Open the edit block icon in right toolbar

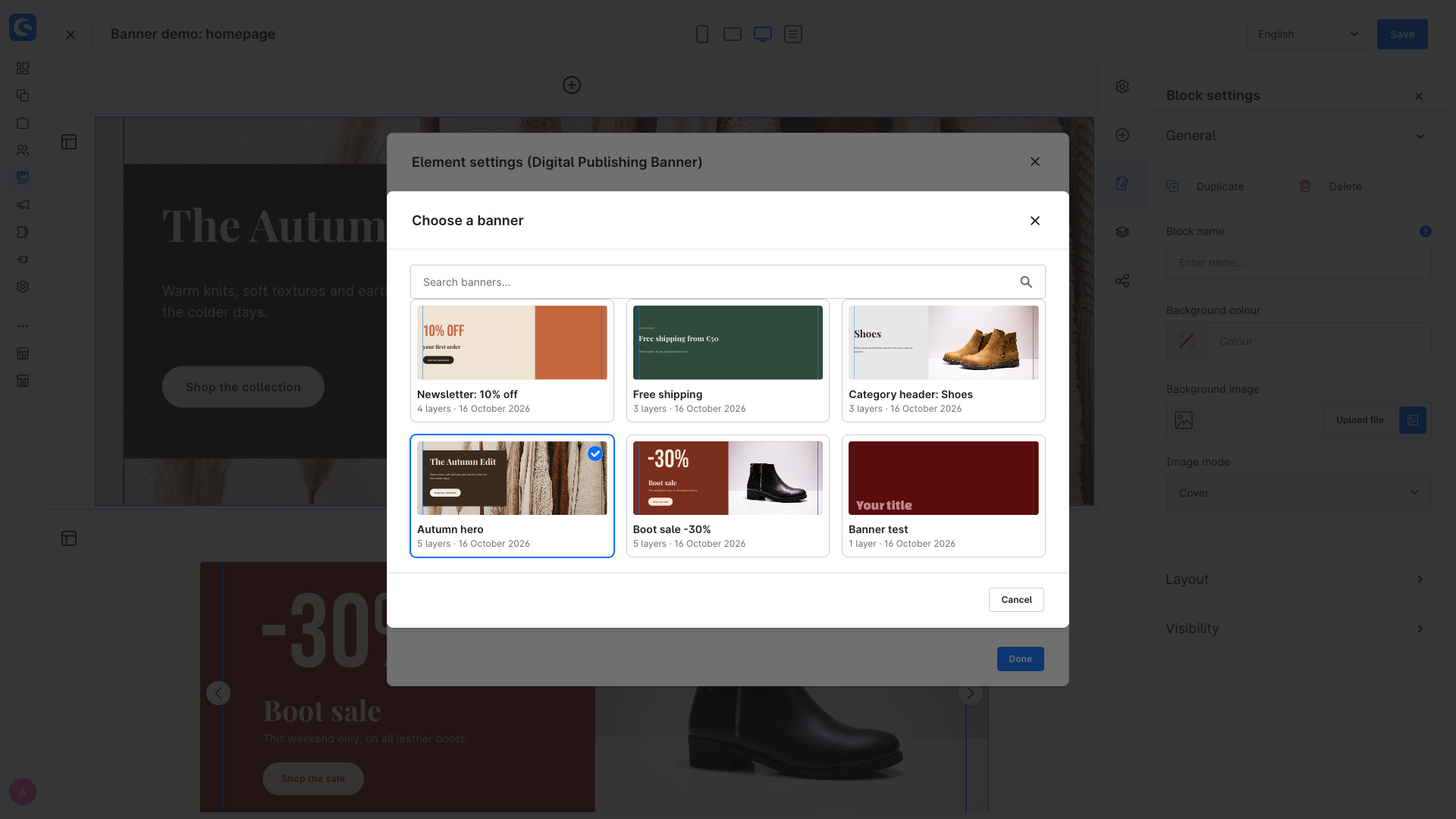(1122, 184)
